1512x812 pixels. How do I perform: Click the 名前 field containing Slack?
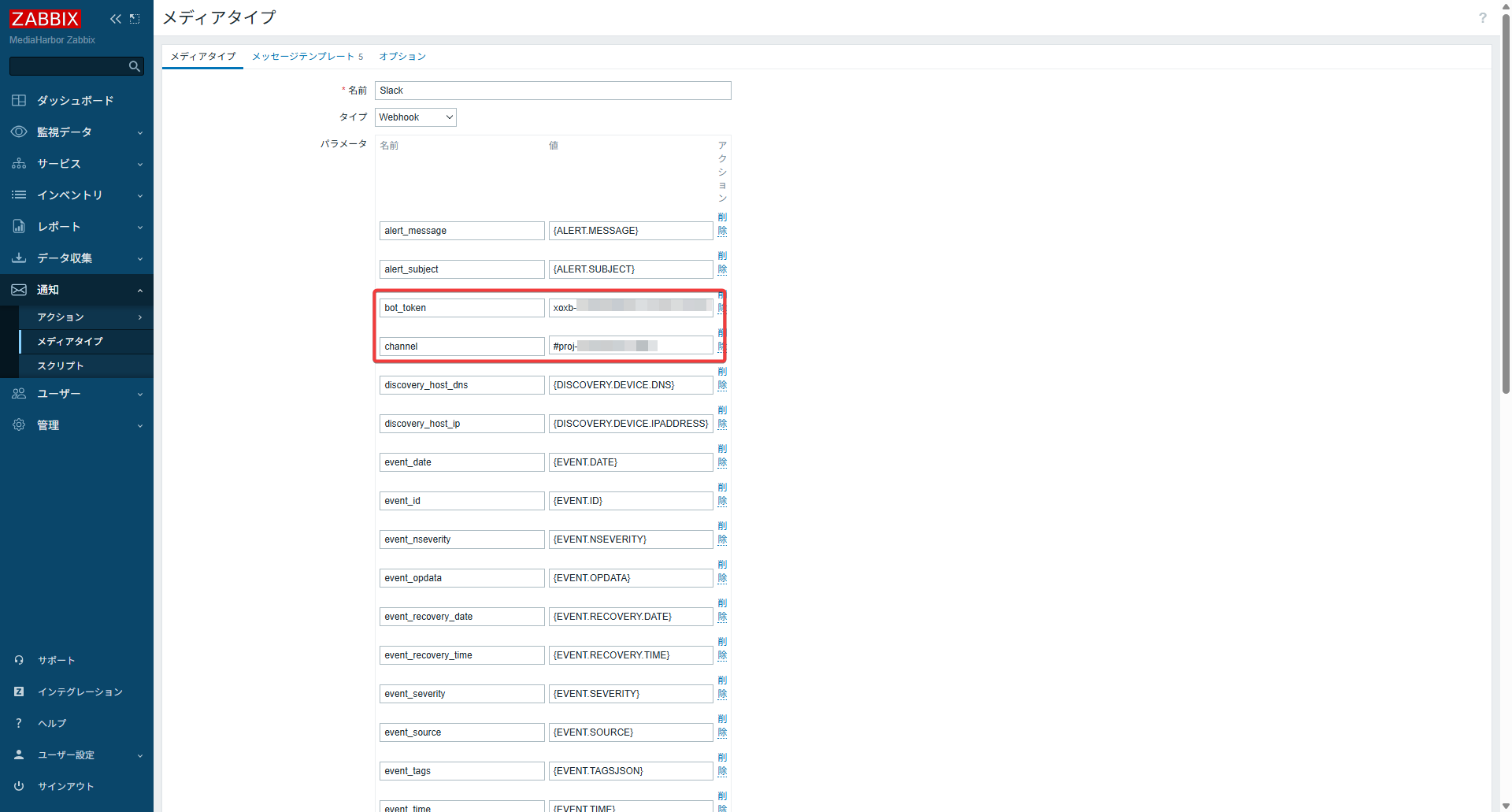[552, 91]
